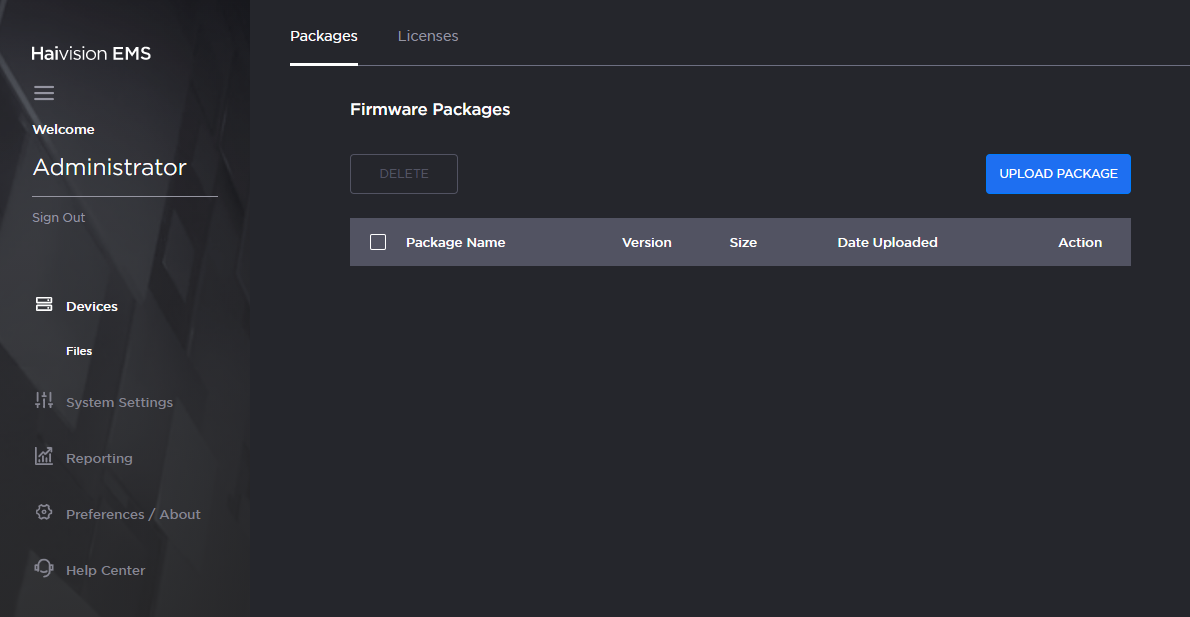Click the Administrator username
1190x617 pixels.
click(x=109, y=167)
